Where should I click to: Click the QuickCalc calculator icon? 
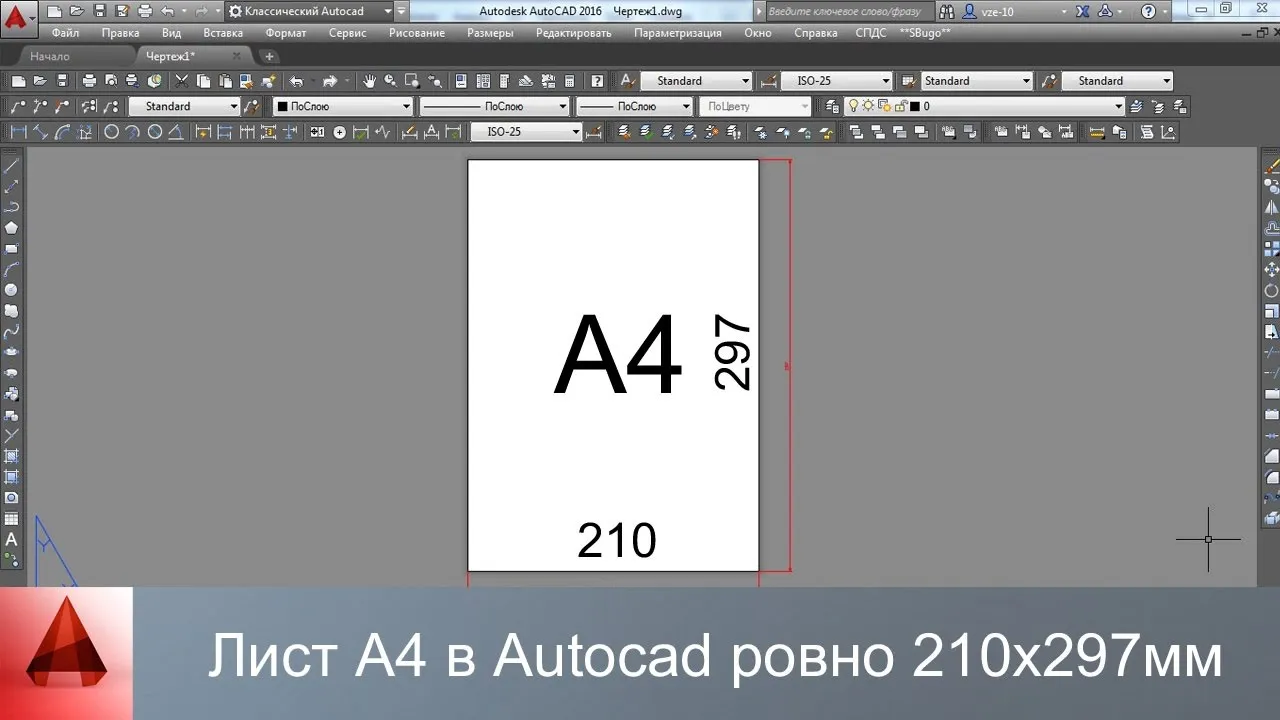[x=568, y=81]
